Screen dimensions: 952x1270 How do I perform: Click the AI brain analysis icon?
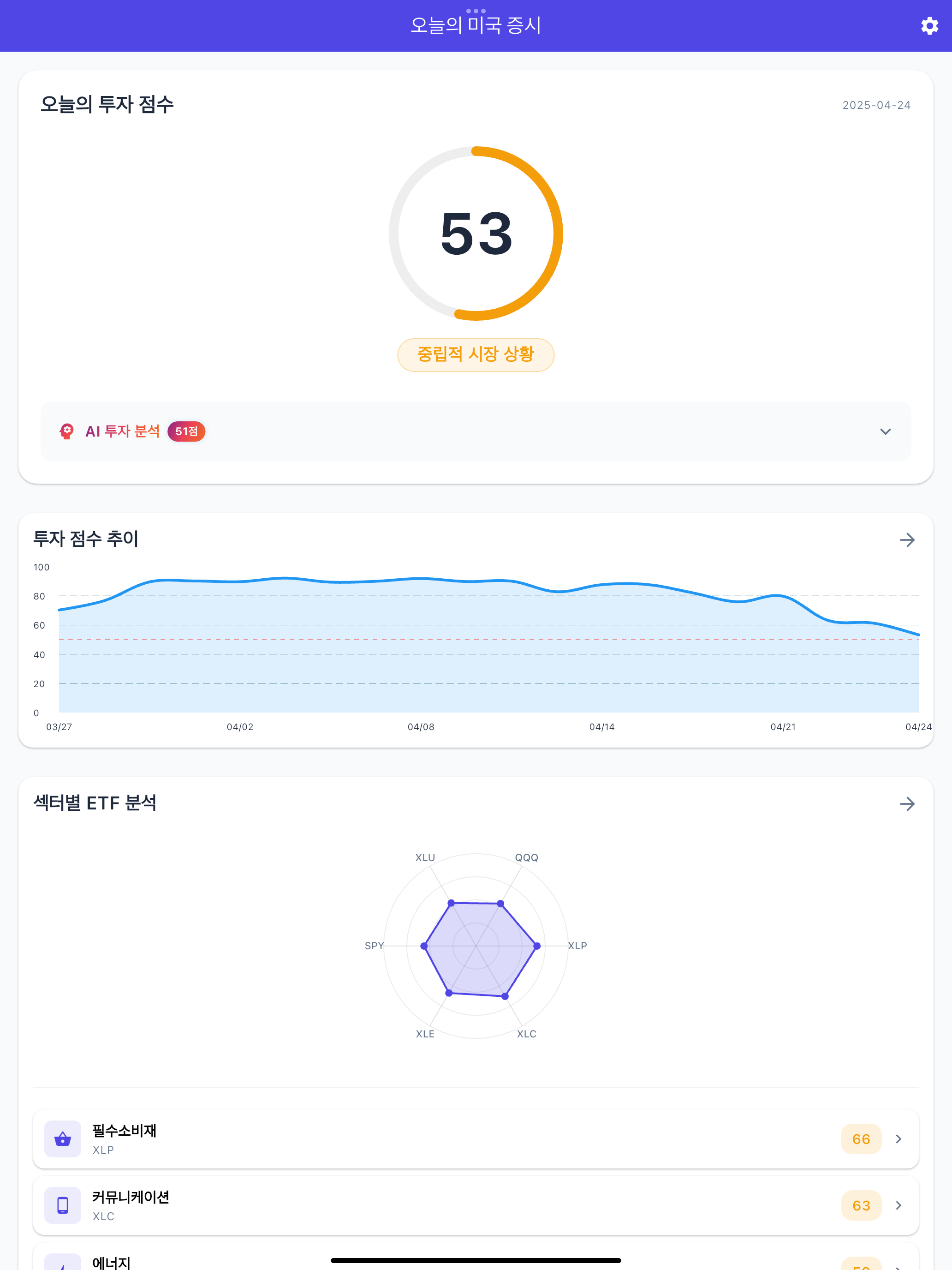coord(66,431)
